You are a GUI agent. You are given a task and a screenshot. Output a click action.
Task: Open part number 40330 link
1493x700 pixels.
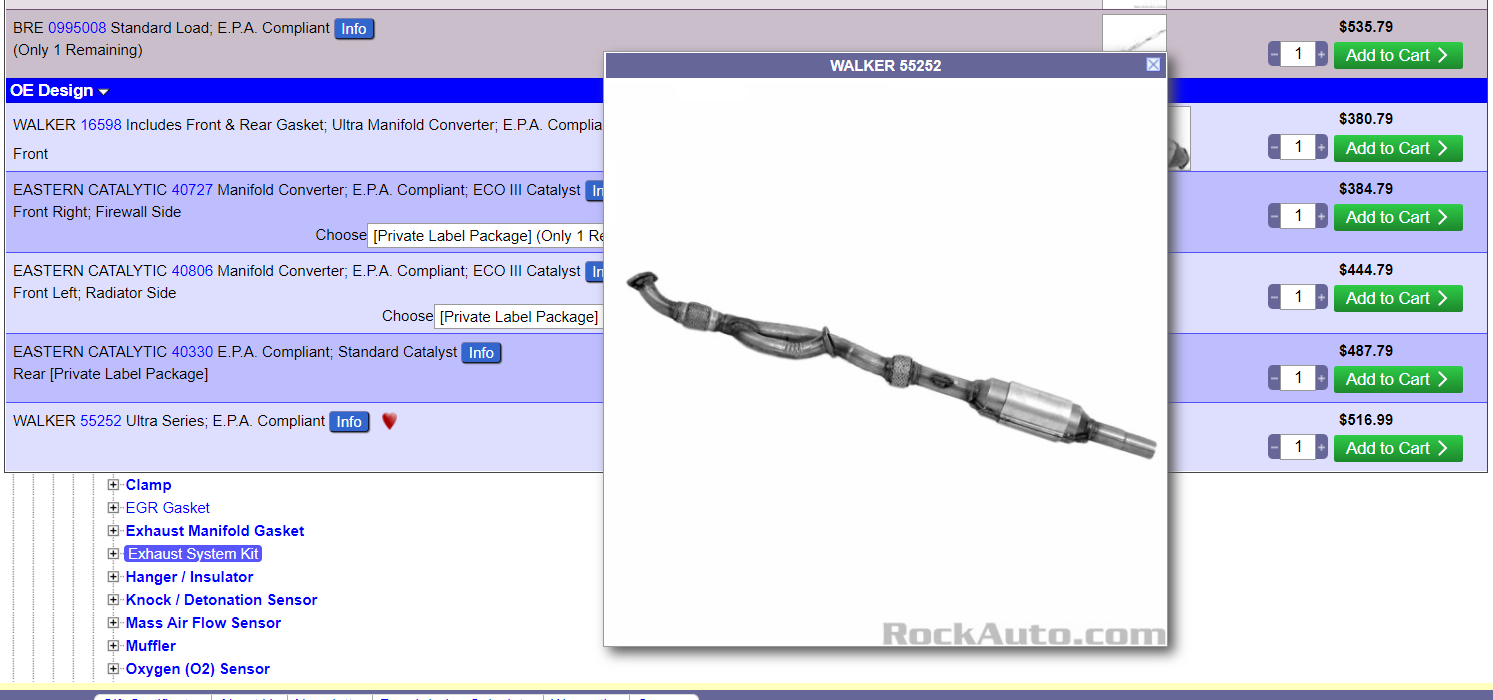pyautogui.click(x=192, y=352)
